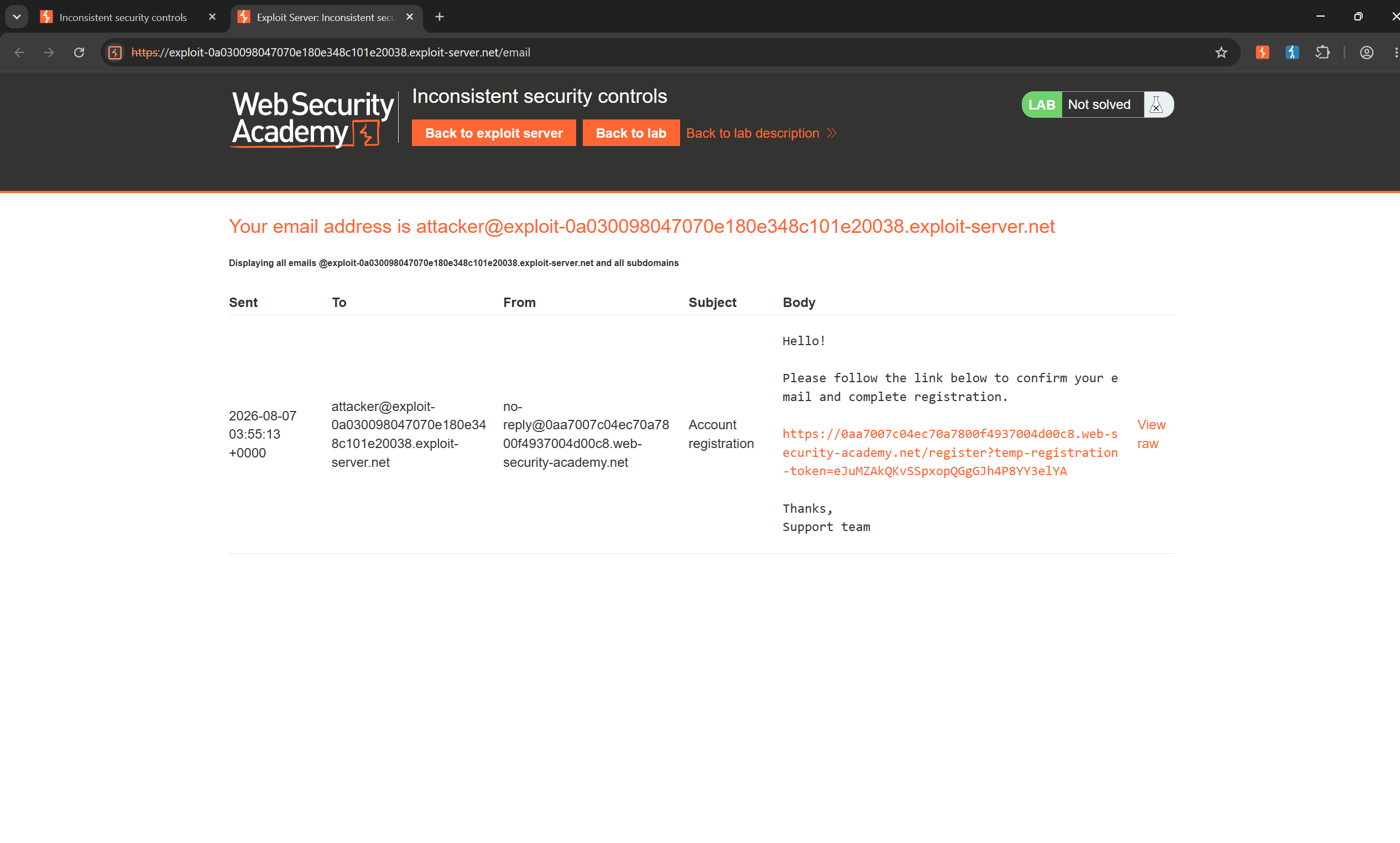Click the Back to lab button
The width and height of the screenshot is (1400, 843).
(x=631, y=133)
